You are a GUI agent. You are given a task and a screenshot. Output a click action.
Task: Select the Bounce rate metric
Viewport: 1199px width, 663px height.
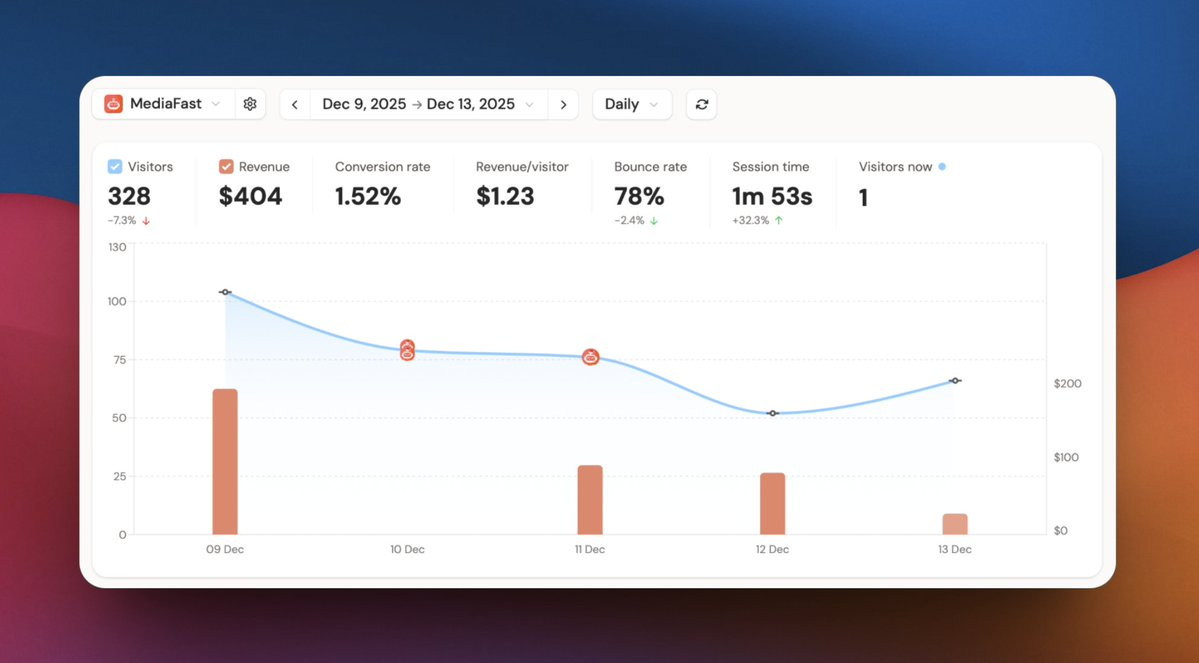click(651, 167)
